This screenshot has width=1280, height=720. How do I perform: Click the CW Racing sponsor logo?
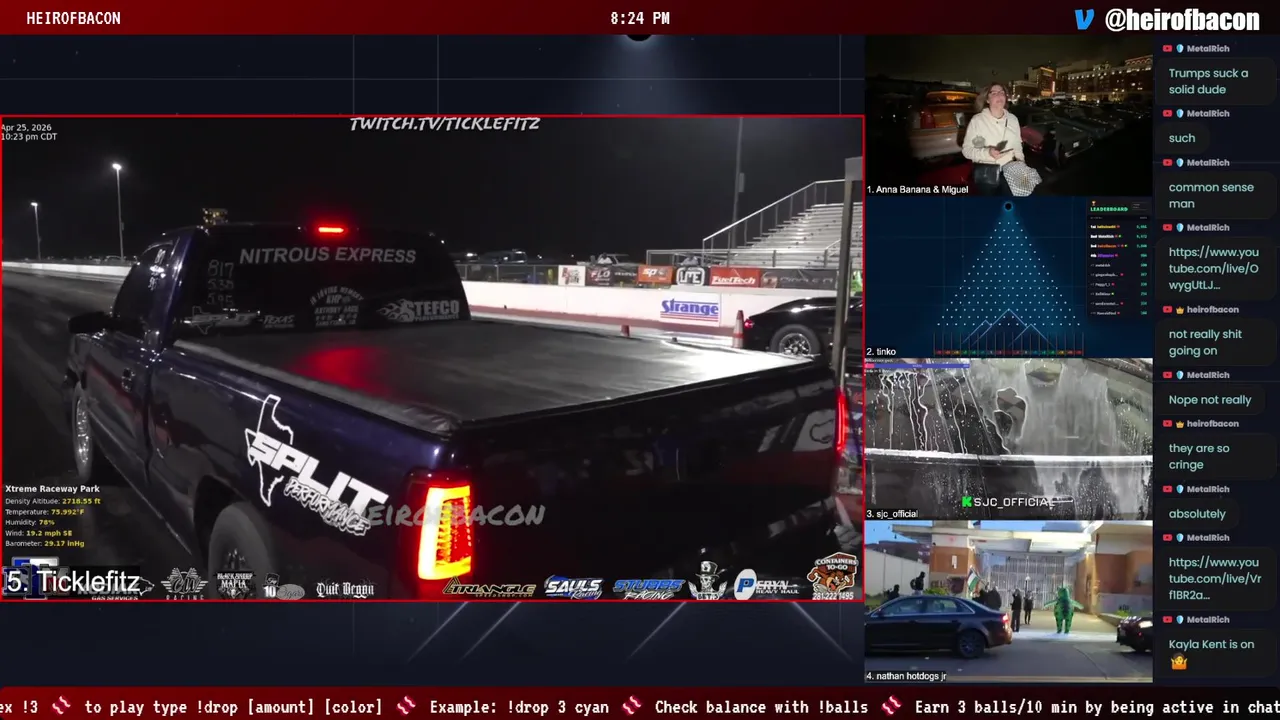[185, 583]
